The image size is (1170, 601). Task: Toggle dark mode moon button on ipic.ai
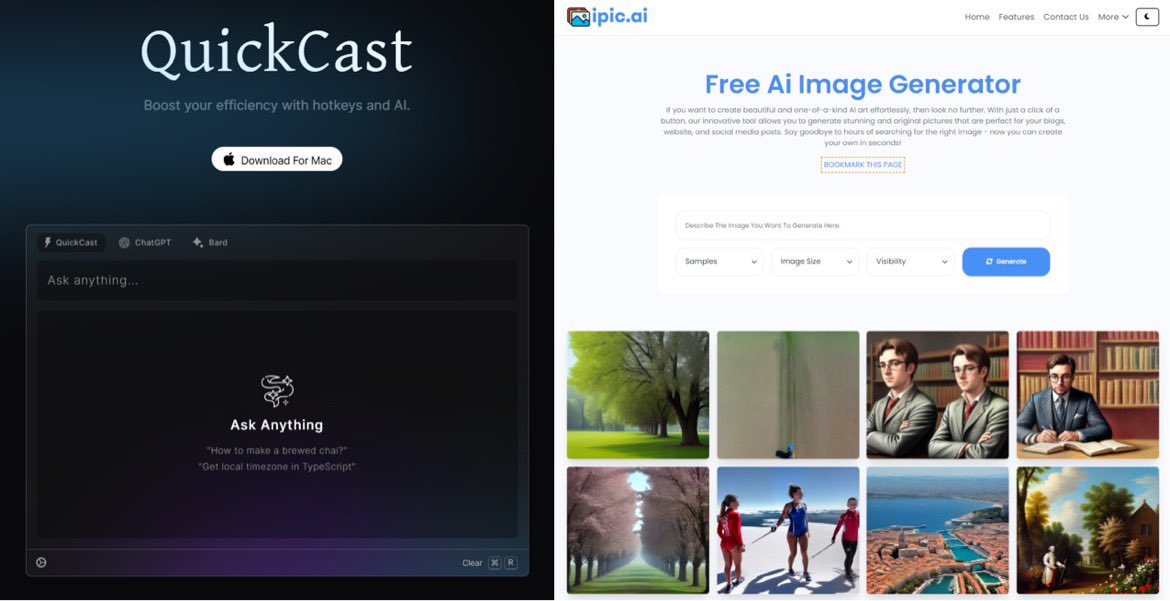point(1147,17)
